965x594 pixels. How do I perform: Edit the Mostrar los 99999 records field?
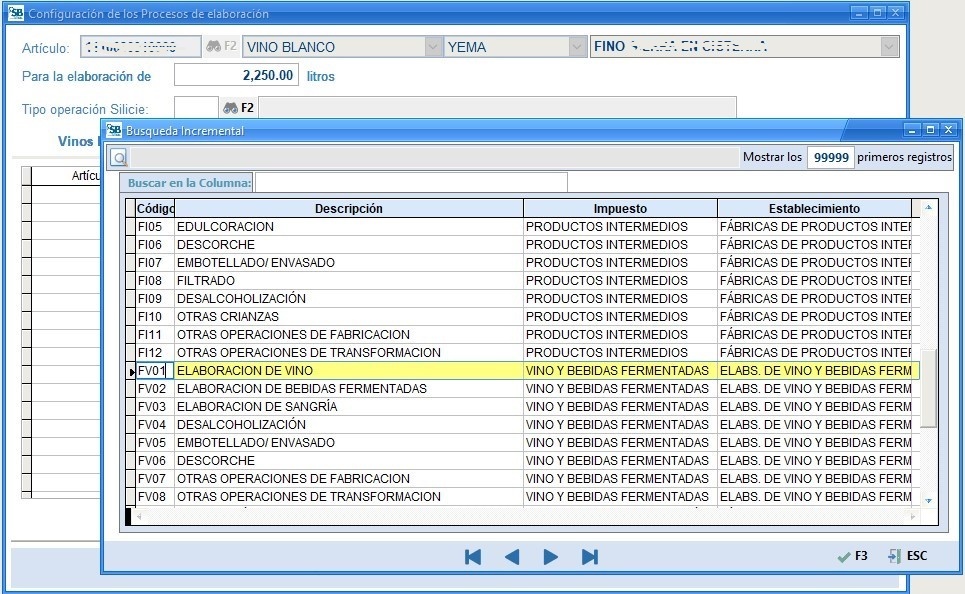830,158
